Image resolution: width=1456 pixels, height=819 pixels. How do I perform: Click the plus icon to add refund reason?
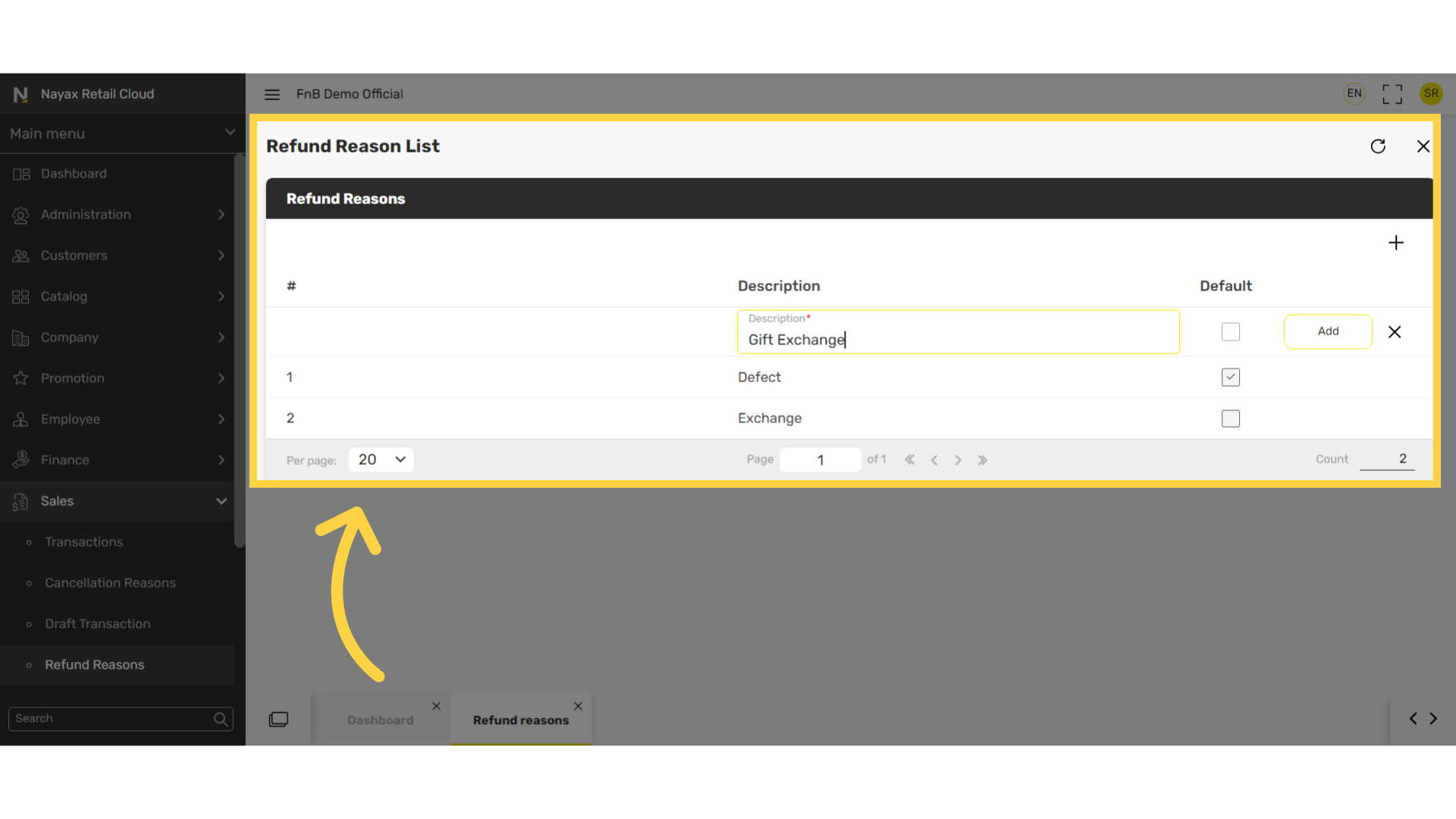1396,243
